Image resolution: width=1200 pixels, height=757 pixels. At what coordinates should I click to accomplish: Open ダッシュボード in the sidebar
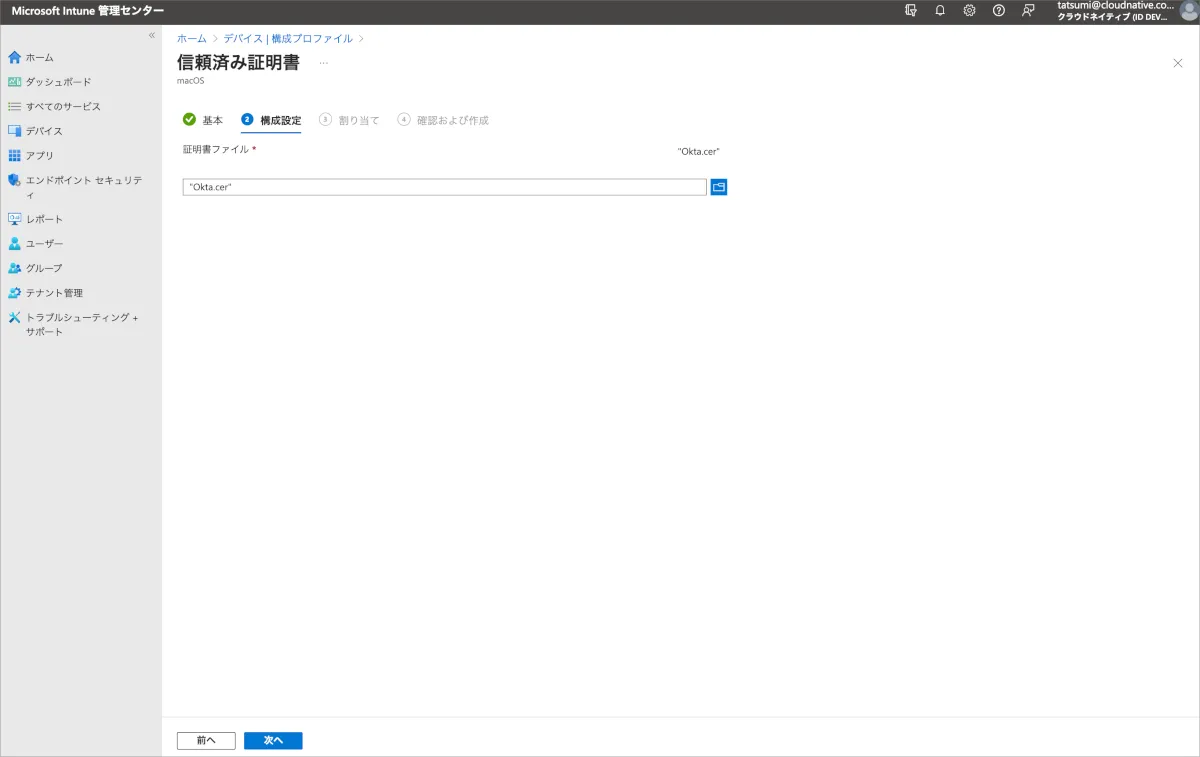pos(58,82)
